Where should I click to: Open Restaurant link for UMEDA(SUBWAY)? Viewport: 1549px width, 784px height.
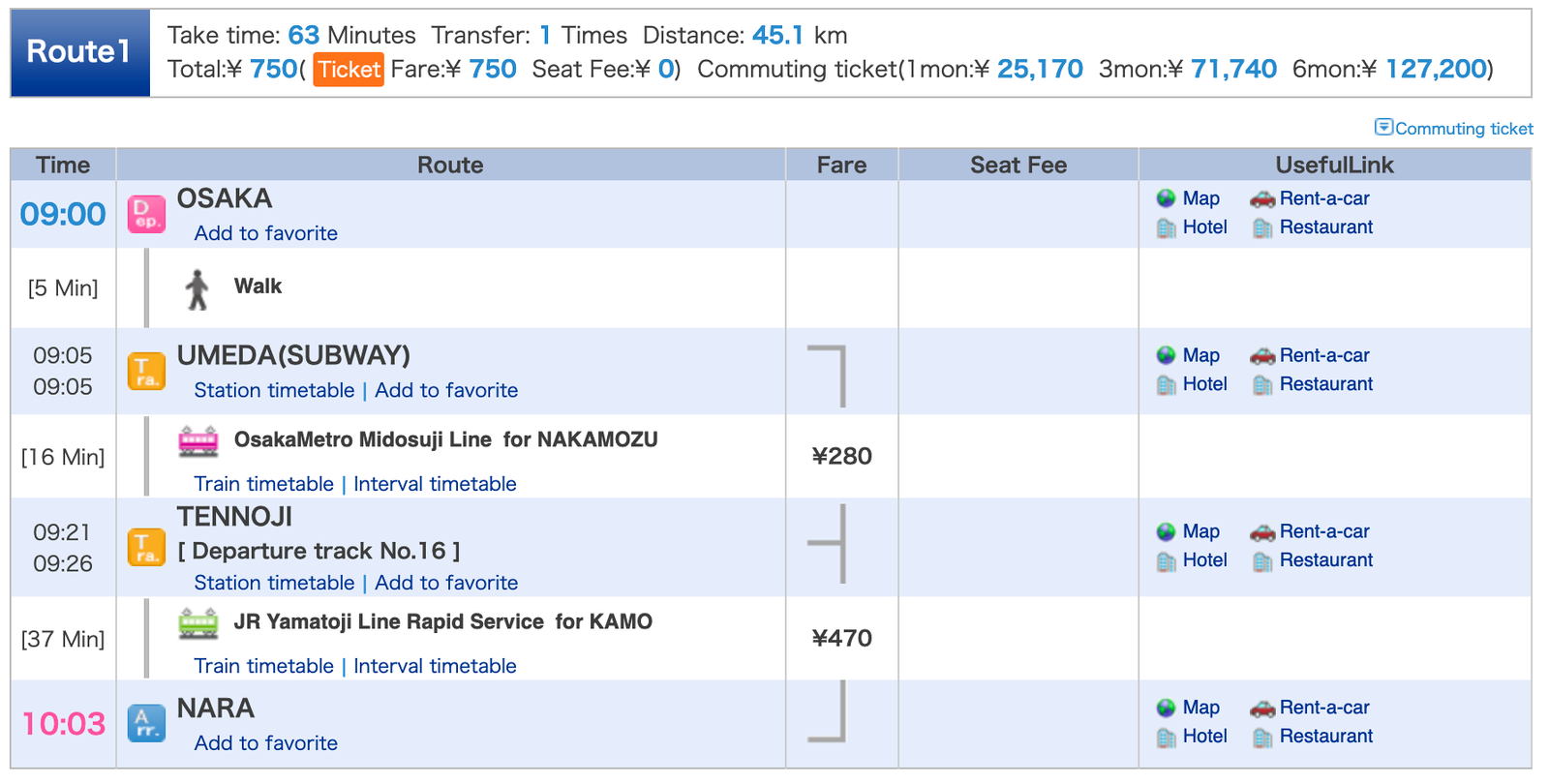point(1325,384)
